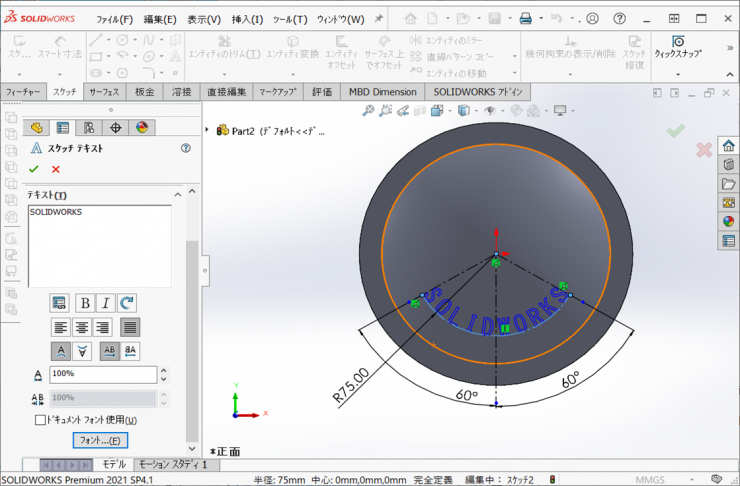740x486 pixels.
Task: Select full justify text alignment
Action: coord(130,327)
